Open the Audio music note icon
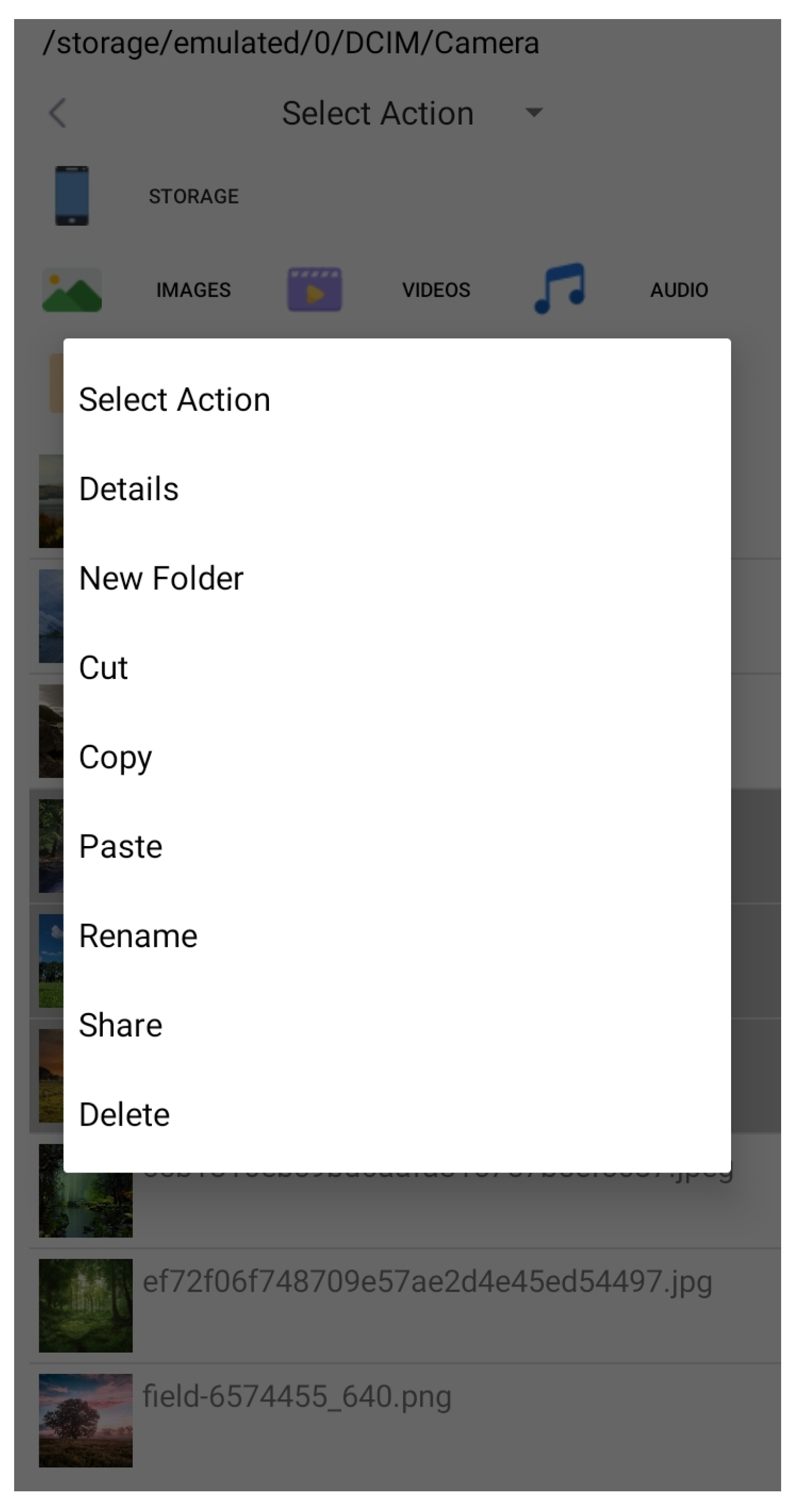The image size is (798, 1512). (x=560, y=288)
